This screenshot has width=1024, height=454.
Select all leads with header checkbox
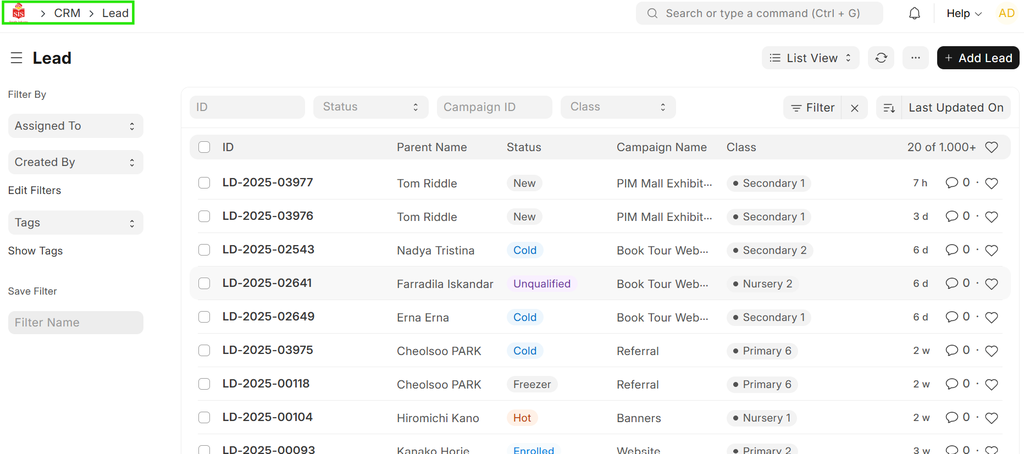(x=204, y=147)
